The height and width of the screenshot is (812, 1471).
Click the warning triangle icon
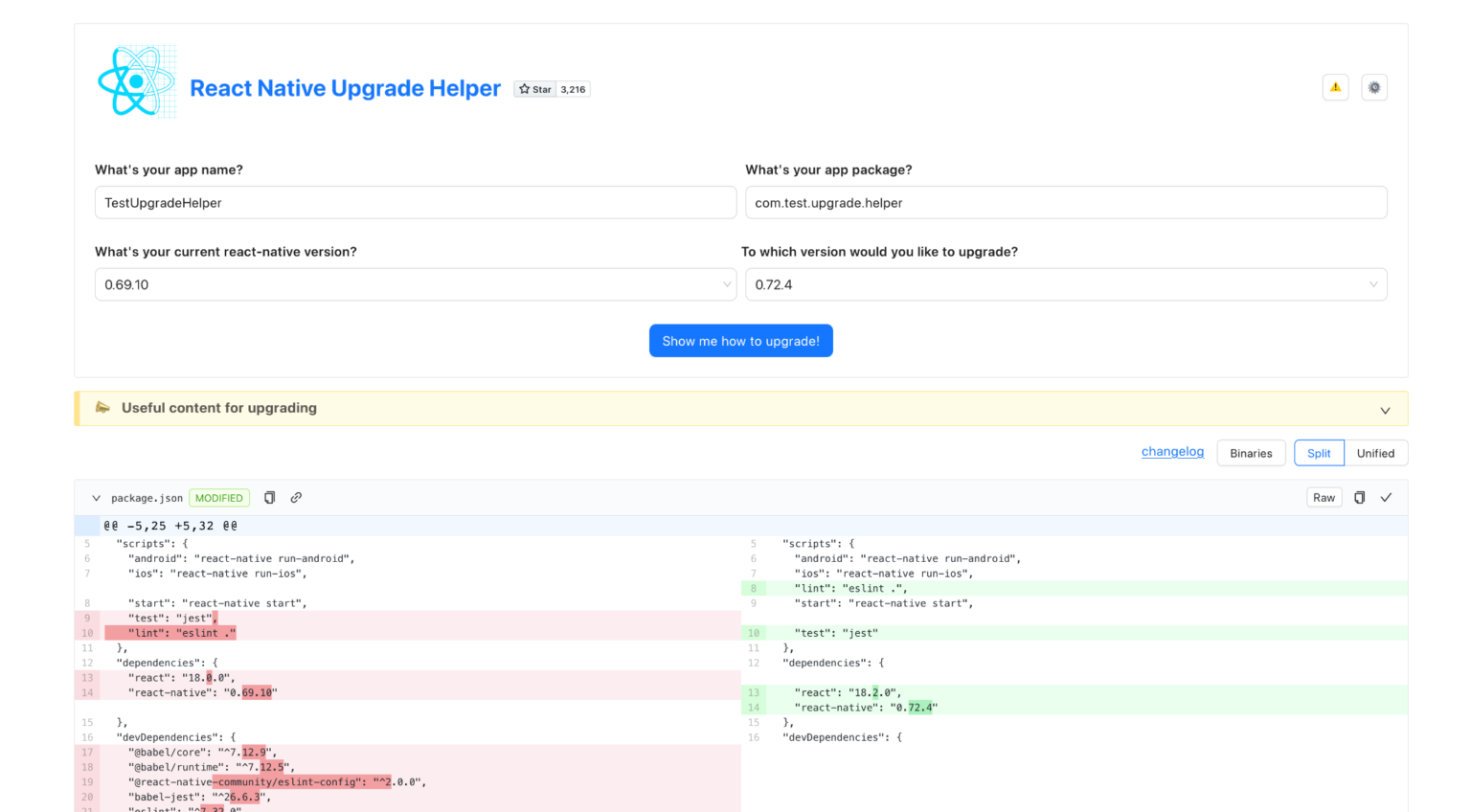coord(1335,87)
